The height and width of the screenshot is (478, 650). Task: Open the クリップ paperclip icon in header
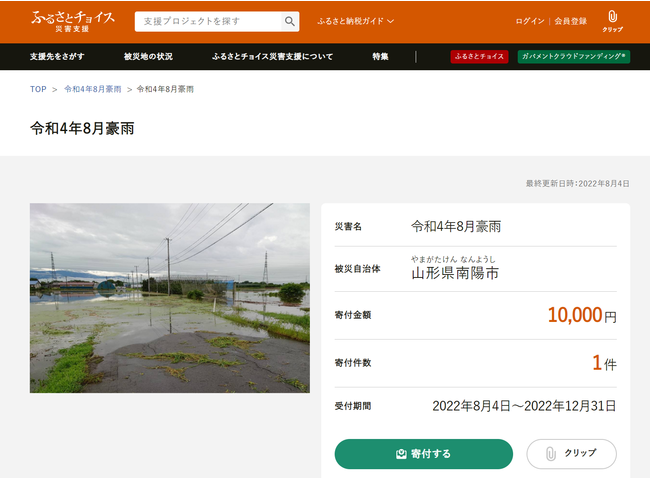[612, 21]
